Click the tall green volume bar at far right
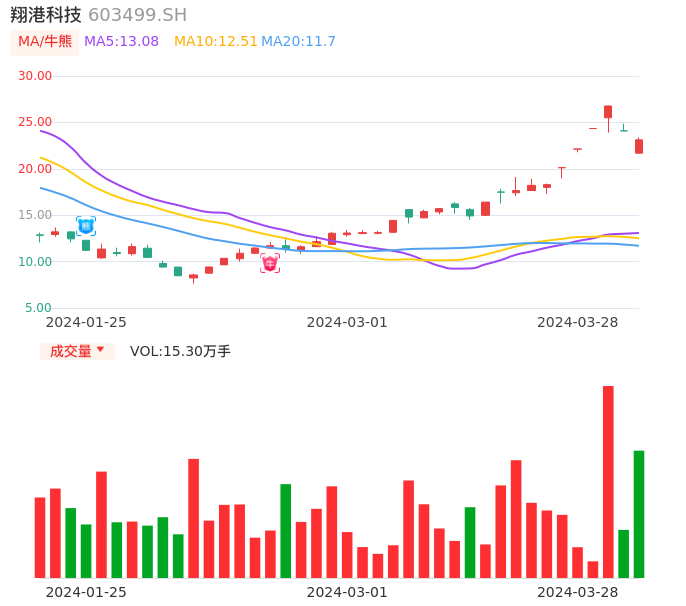The image size is (686, 606). coord(639,514)
